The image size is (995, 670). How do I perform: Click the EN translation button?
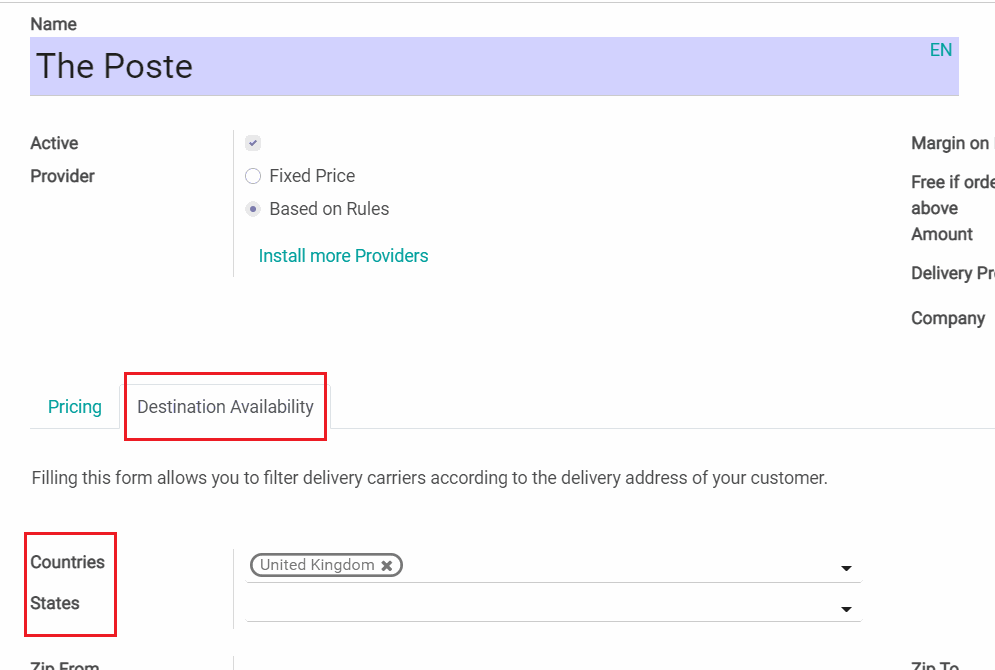[940, 50]
